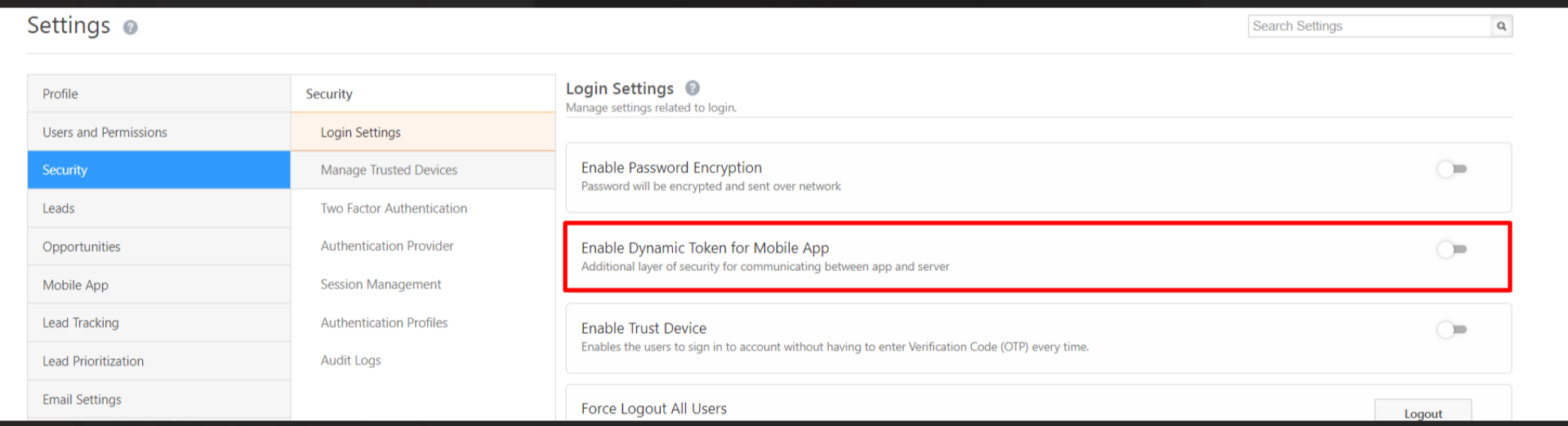1568x426 pixels.
Task: Select Session Management option
Action: (381, 284)
